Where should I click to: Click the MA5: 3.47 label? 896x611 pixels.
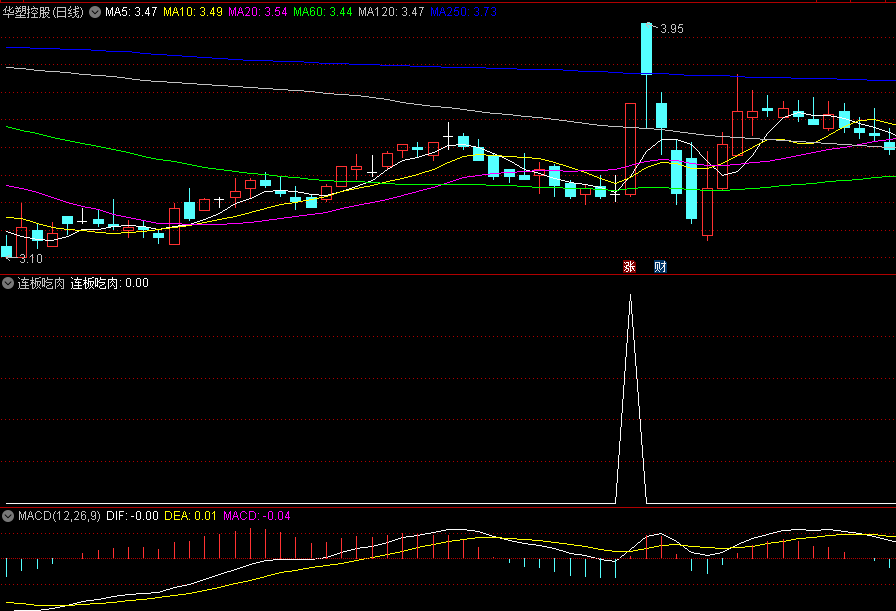131,12
